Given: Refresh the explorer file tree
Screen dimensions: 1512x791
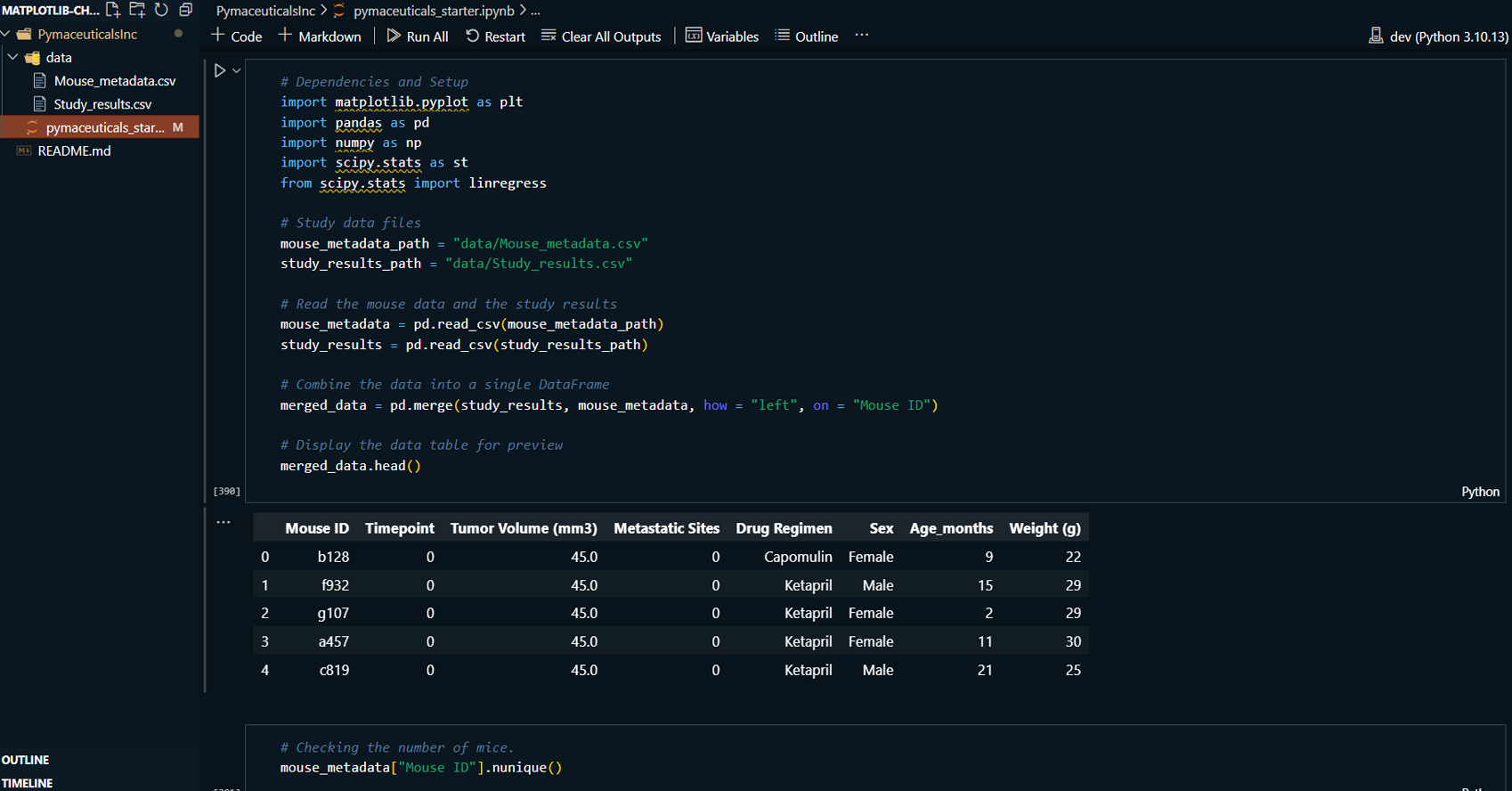Looking at the screenshot, I should [x=161, y=10].
